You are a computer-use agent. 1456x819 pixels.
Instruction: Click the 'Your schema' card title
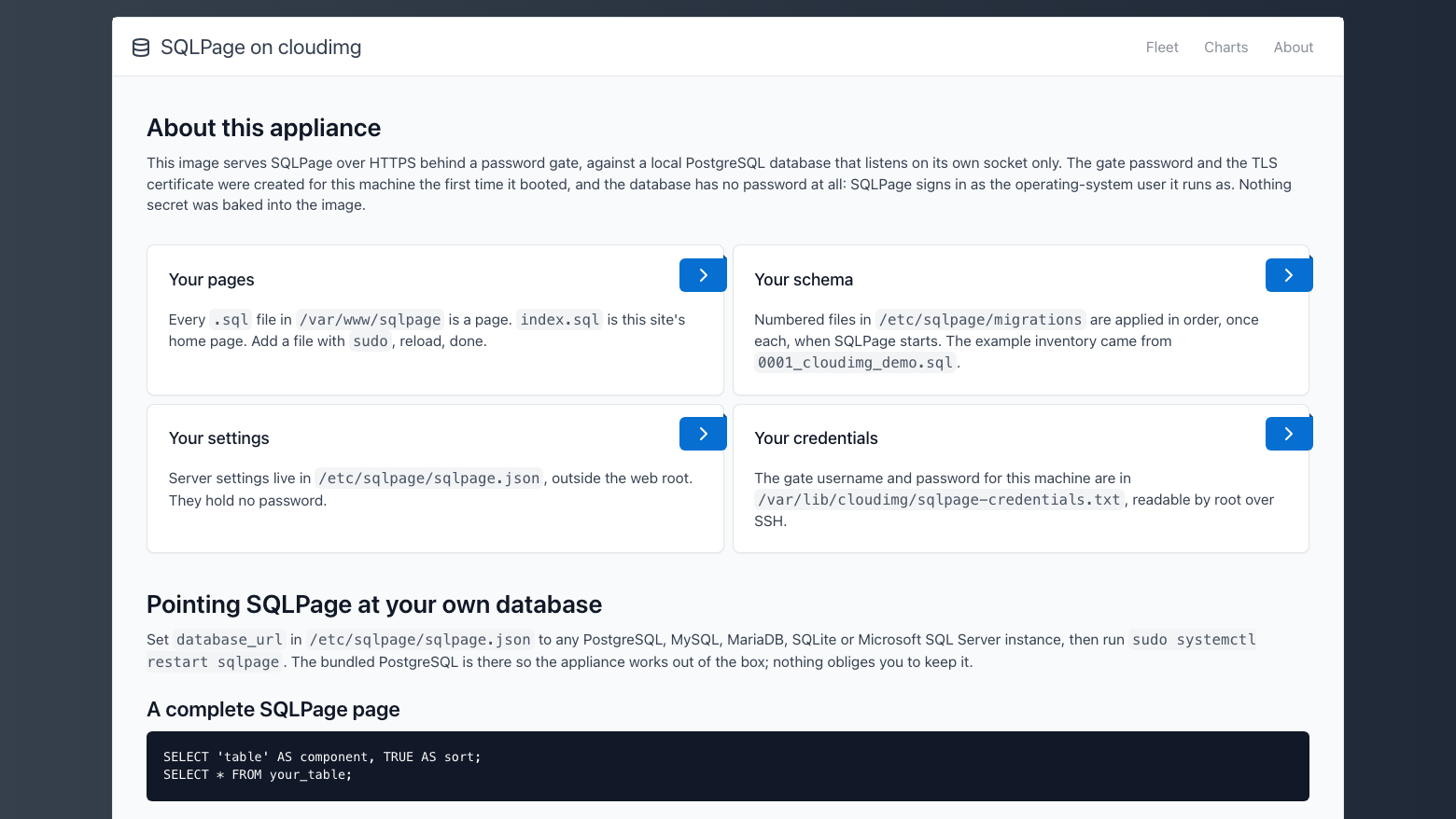pos(804,280)
